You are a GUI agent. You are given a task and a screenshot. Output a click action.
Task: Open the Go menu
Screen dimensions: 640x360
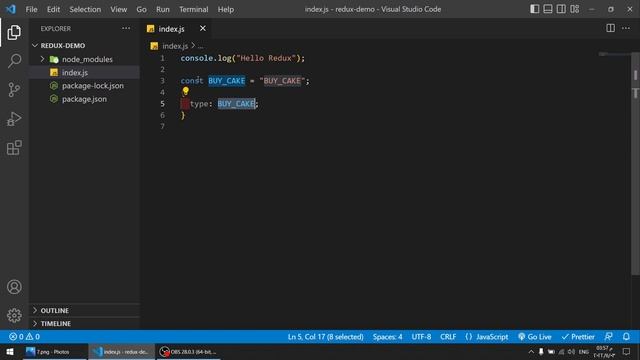[x=141, y=9]
